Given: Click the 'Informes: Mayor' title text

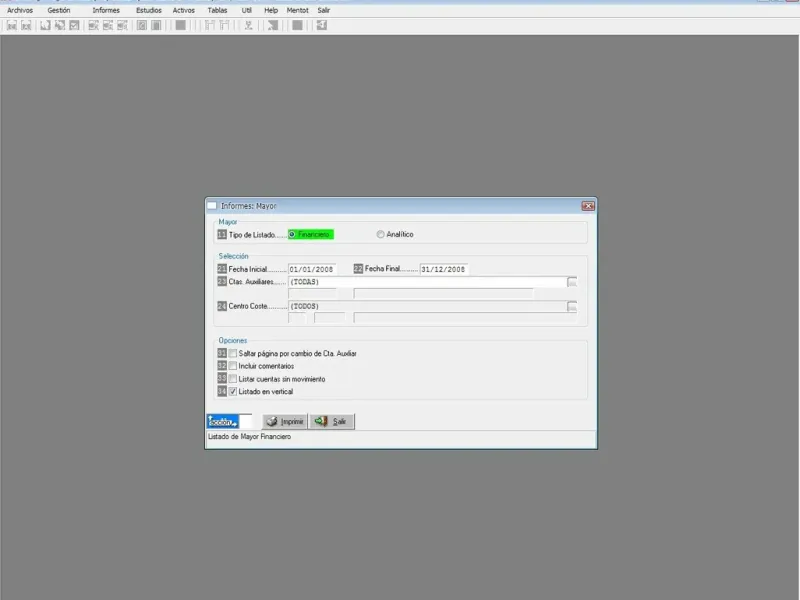Looking at the screenshot, I should [x=248, y=206].
